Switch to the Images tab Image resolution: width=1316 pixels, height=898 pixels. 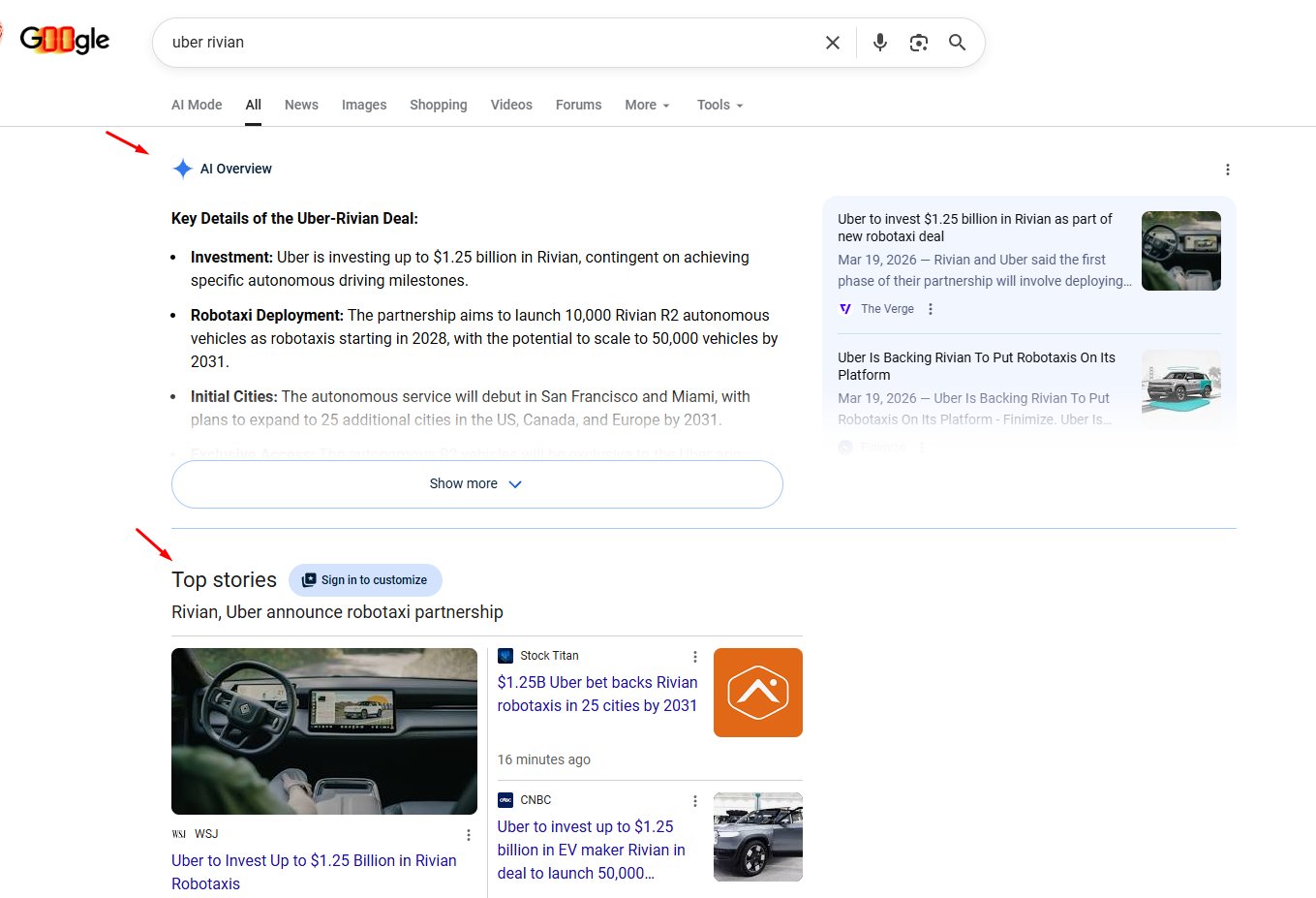364,105
